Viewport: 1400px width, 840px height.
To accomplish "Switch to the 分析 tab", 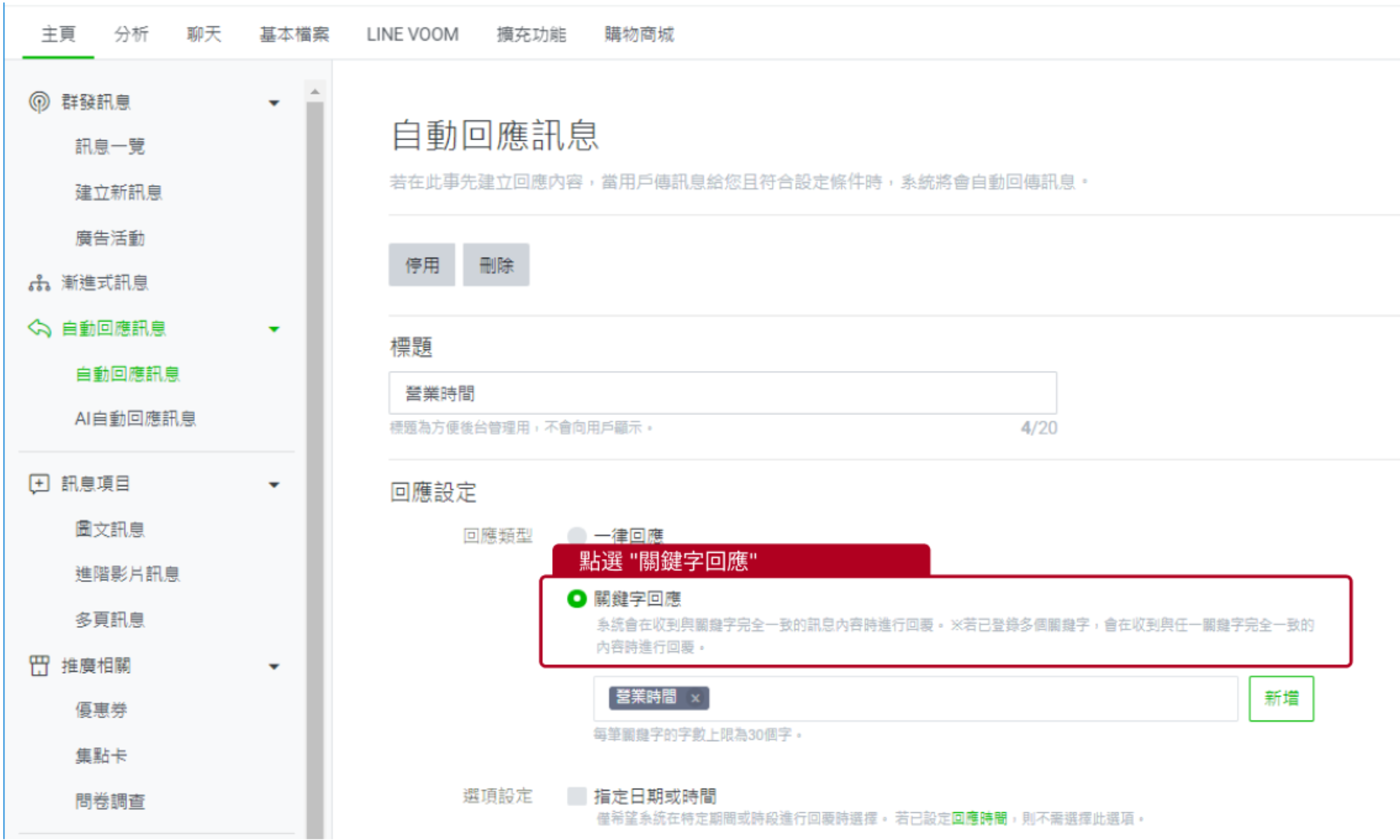I will point(131,34).
